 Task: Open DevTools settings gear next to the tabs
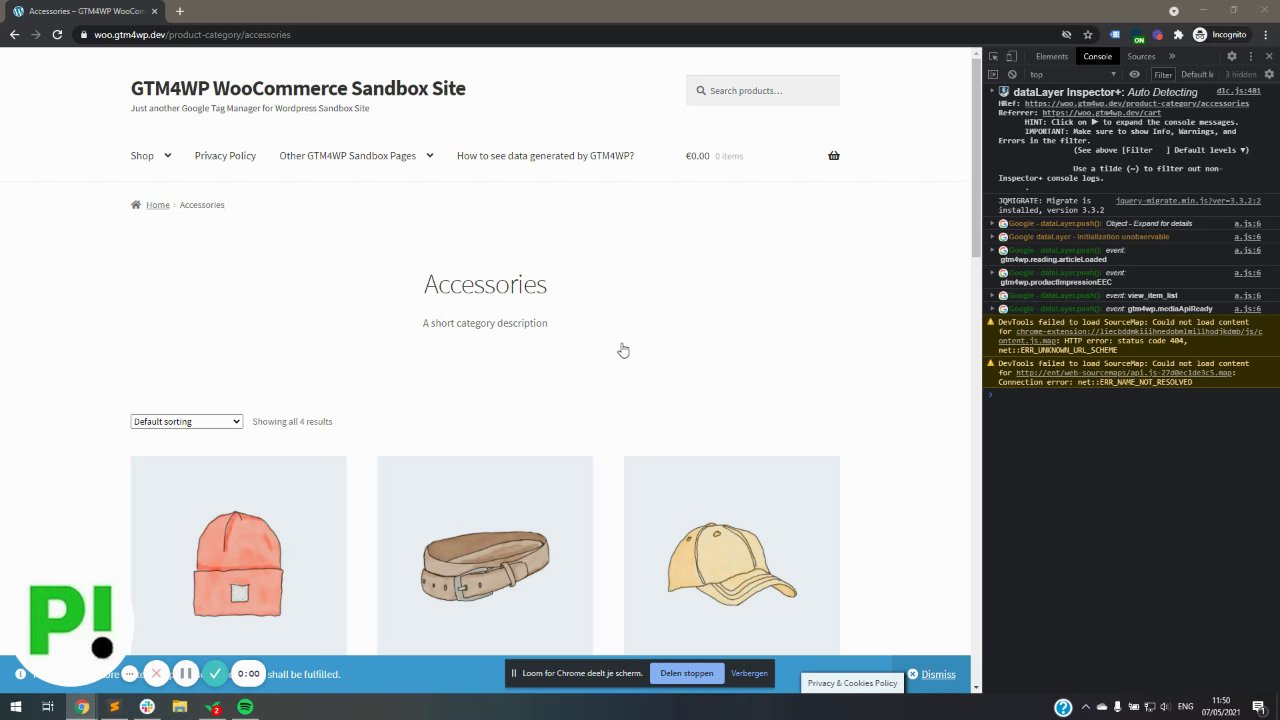pyautogui.click(x=1232, y=56)
